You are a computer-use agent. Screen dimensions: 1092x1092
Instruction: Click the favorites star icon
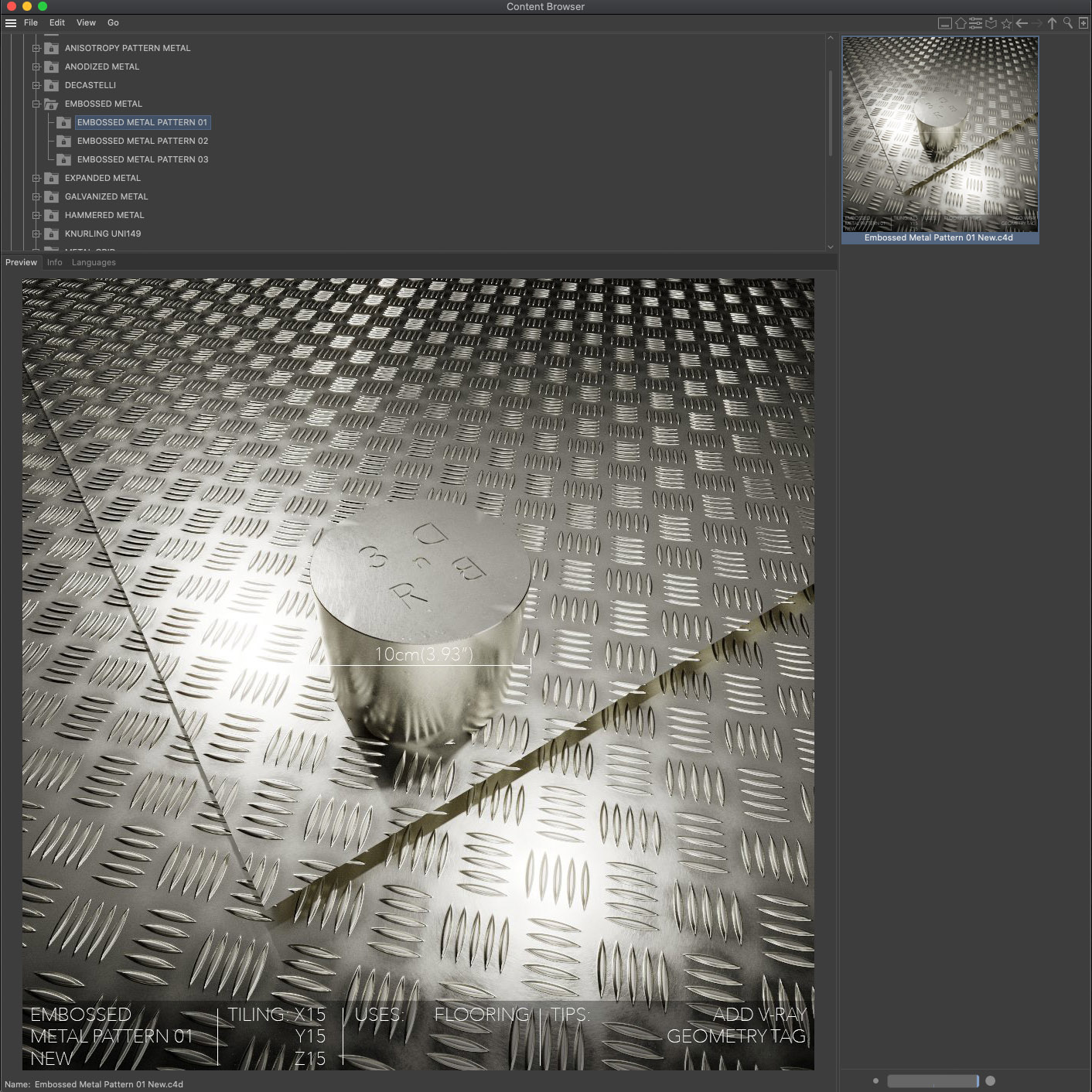click(1006, 23)
